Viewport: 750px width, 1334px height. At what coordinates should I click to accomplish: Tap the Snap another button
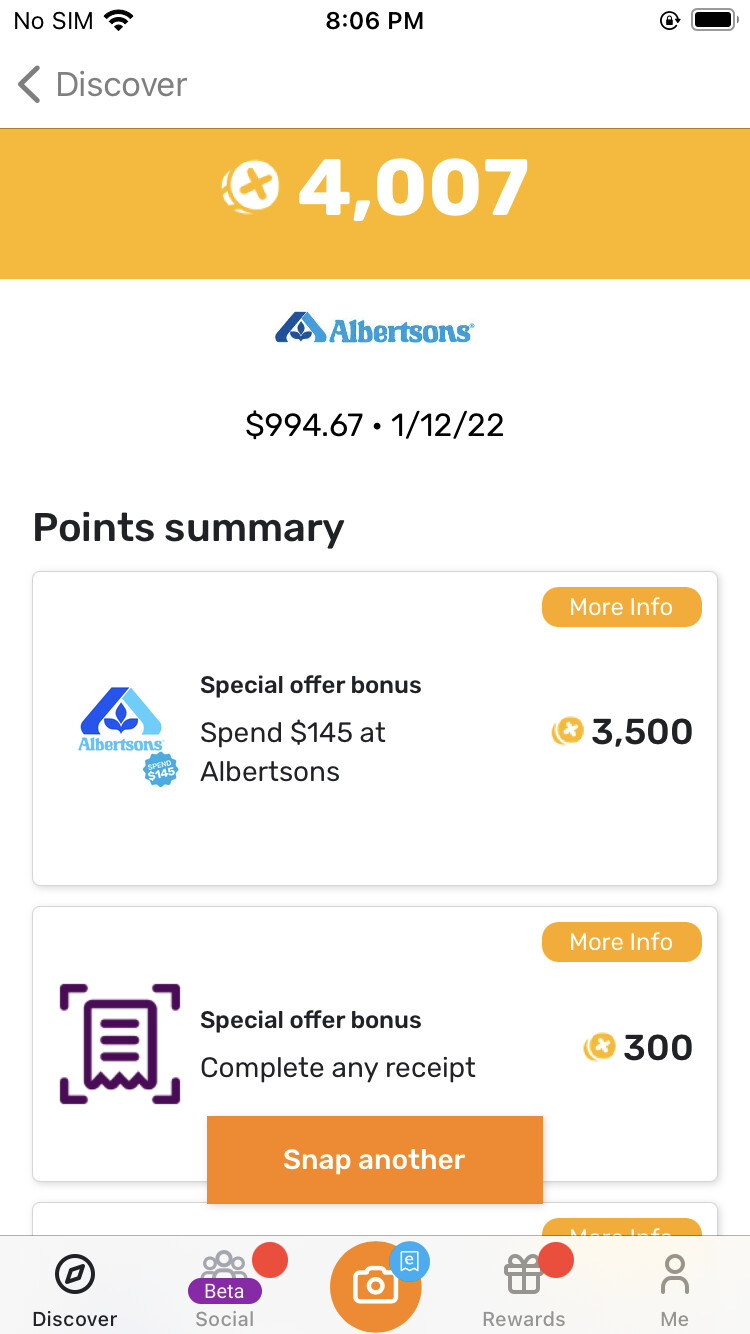[375, 1160]
